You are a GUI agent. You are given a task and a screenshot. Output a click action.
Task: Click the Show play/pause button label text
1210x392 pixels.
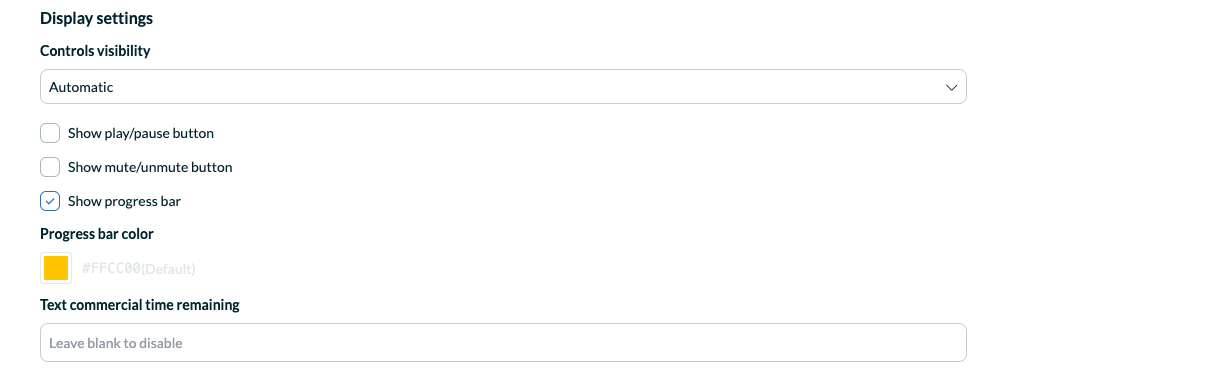click(141, 133)
